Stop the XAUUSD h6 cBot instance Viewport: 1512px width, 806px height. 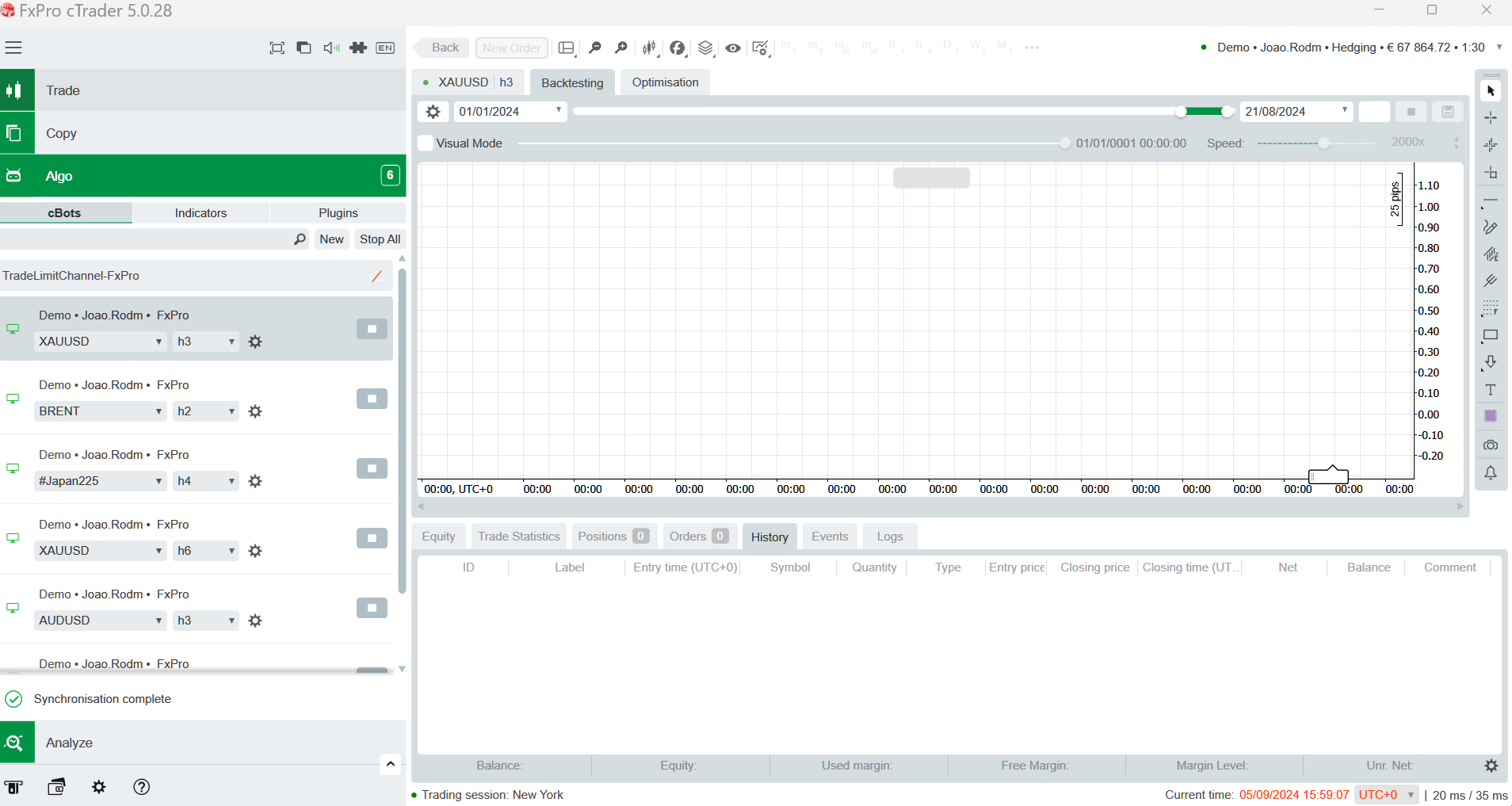pyautogui.click(x=372, y=538)
